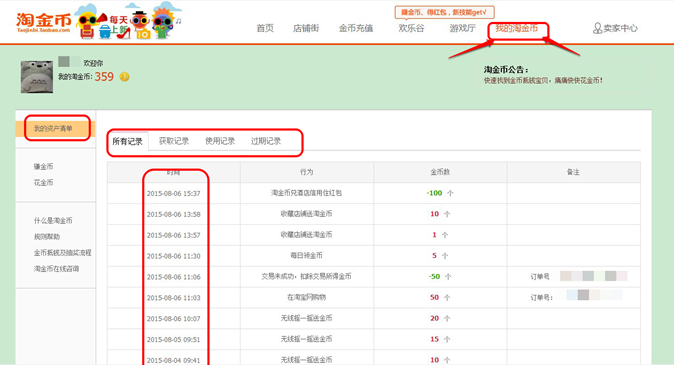Open 花金币 in the left sidebar
Viewport: 674px width, 365px height.
coord(43,183)
